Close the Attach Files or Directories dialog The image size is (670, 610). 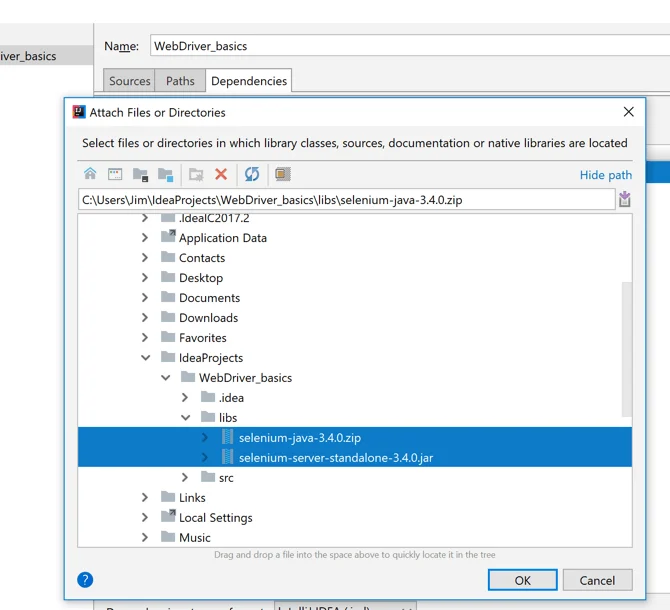[x=629, y=112]
